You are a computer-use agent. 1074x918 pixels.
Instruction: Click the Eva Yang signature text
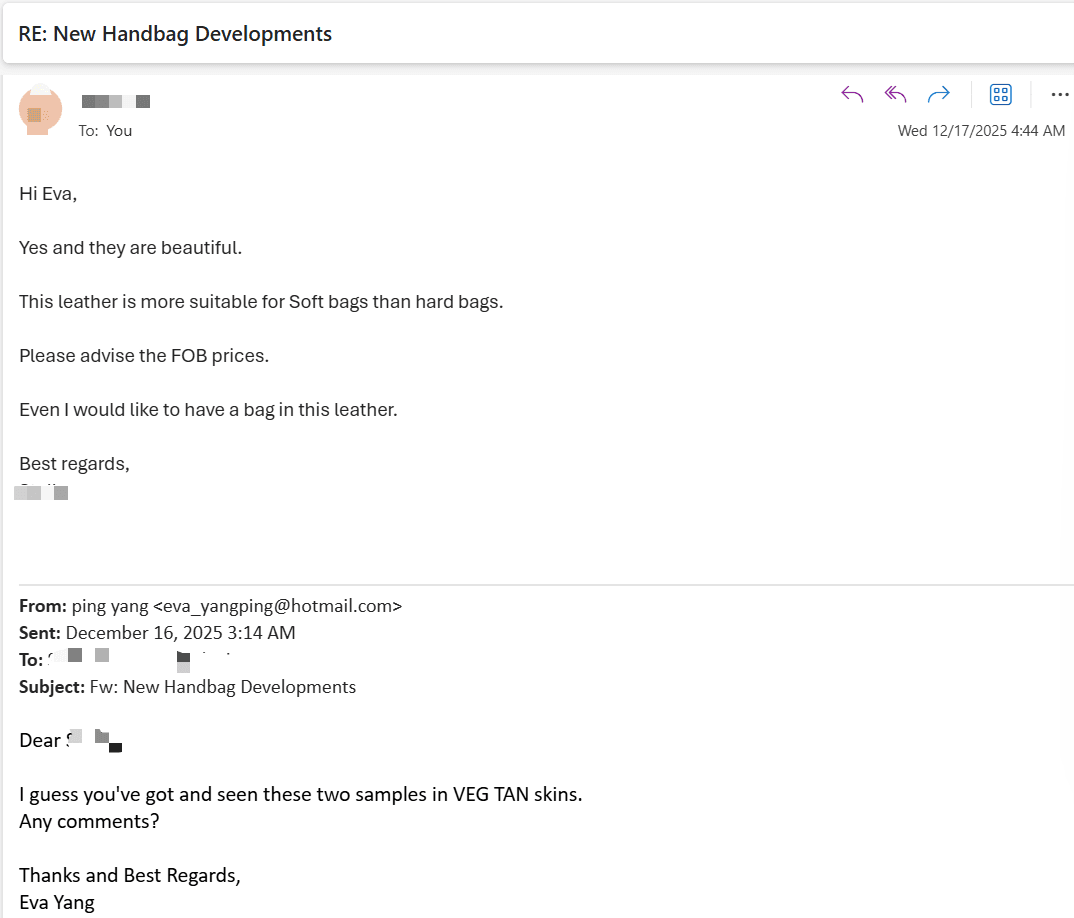coord(57,903)
